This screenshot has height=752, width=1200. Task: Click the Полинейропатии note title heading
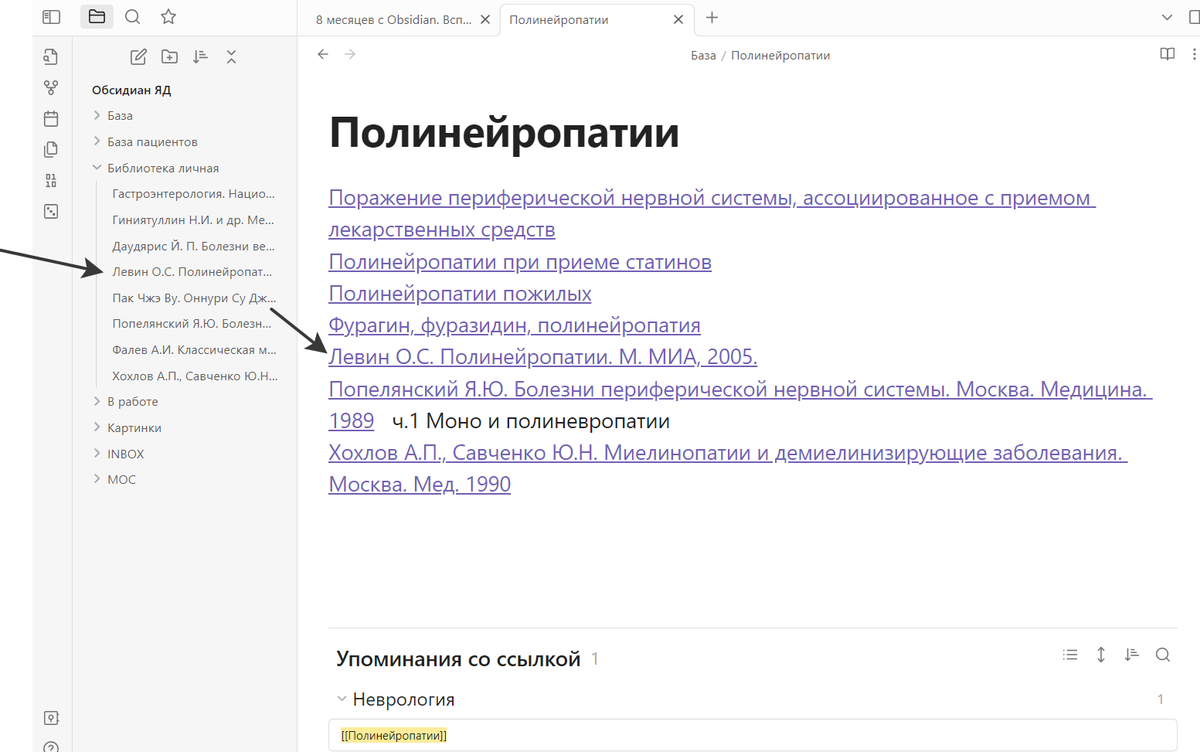coord(504,133)
